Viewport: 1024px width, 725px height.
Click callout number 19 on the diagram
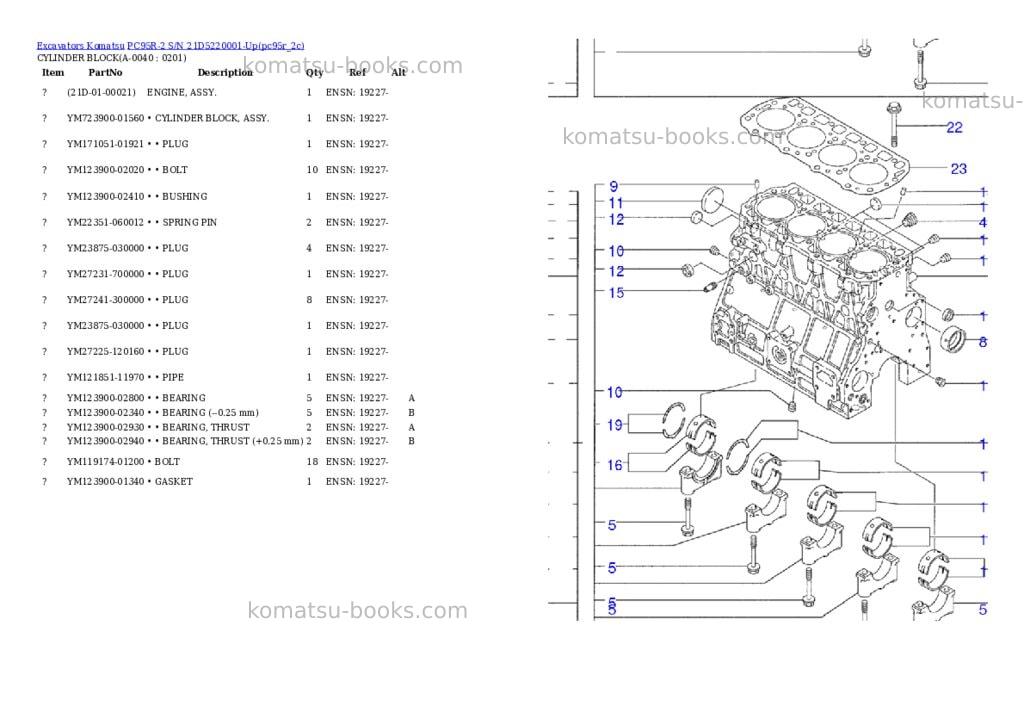click(615, 426)
